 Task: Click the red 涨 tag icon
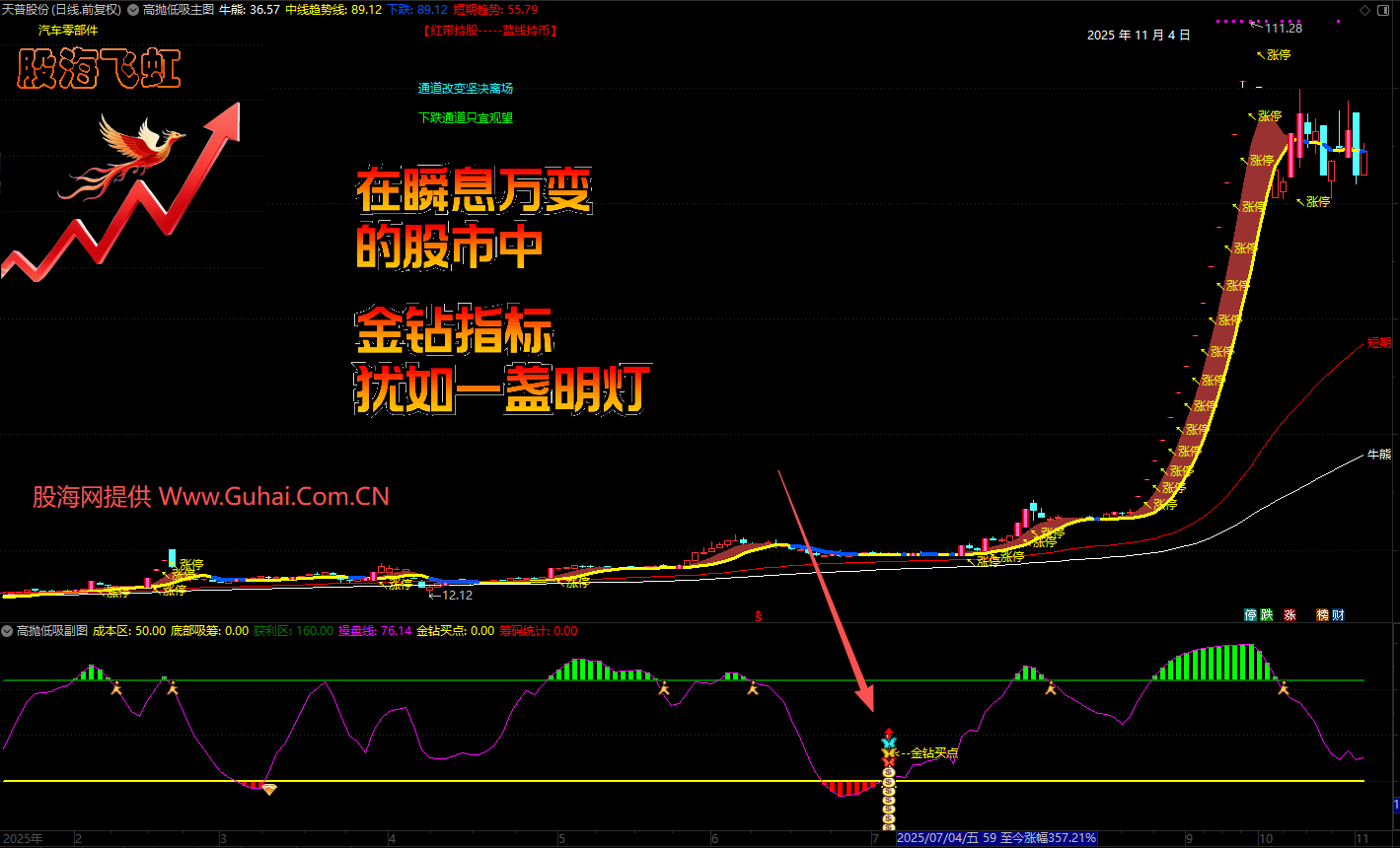[x=1289, y=615]
